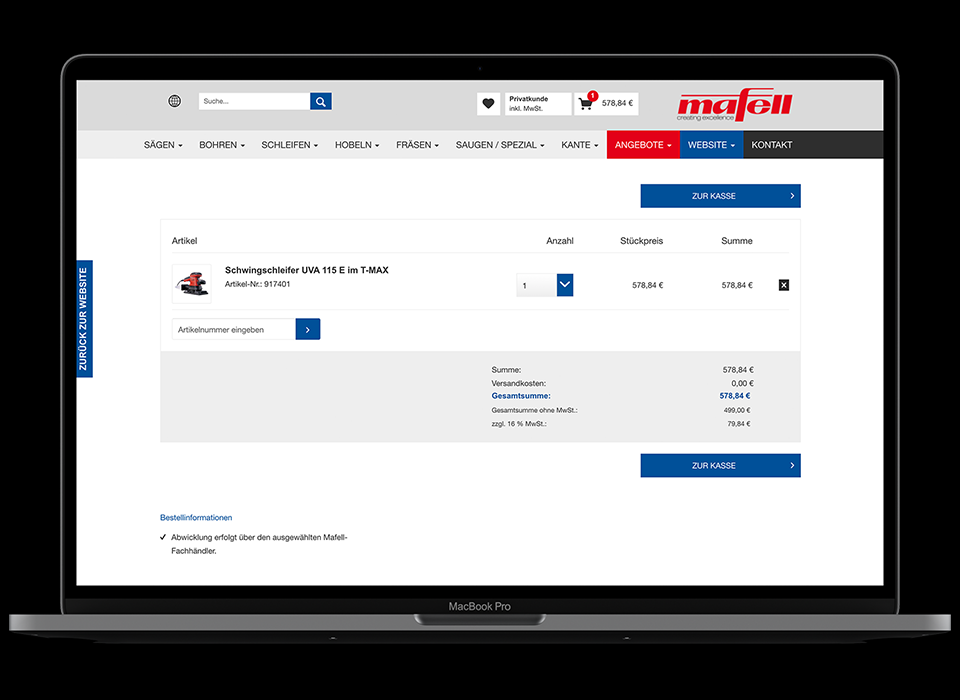Expand the SÄGEN menu
Image resolution: width=960 pixels, height=700 pixels.
[163, 145]
